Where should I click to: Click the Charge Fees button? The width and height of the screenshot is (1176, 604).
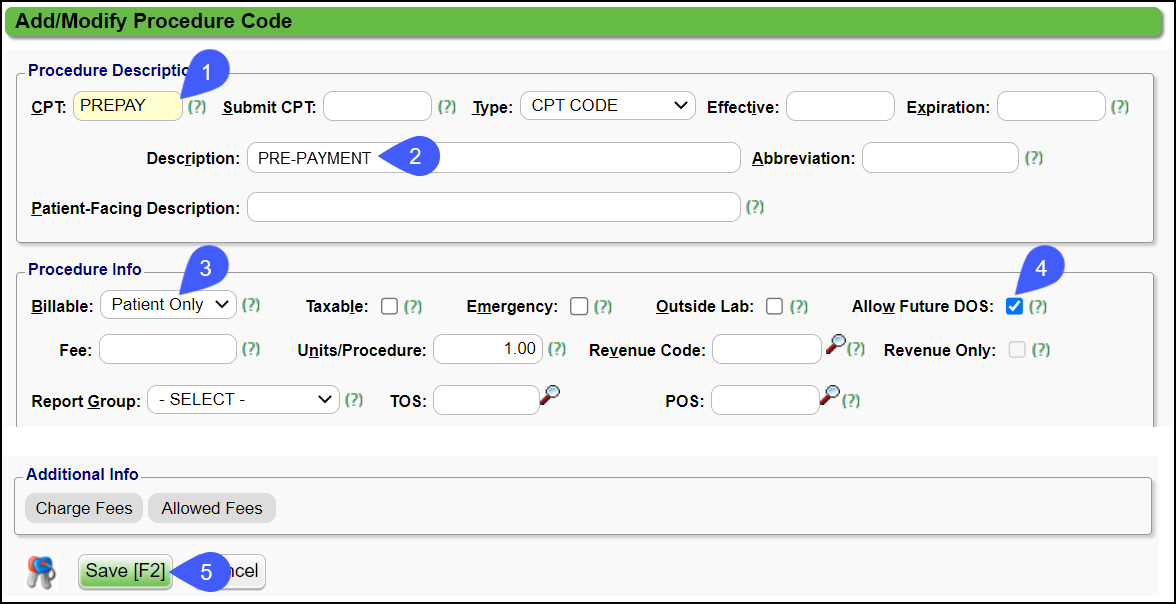(x=84, y=508)
